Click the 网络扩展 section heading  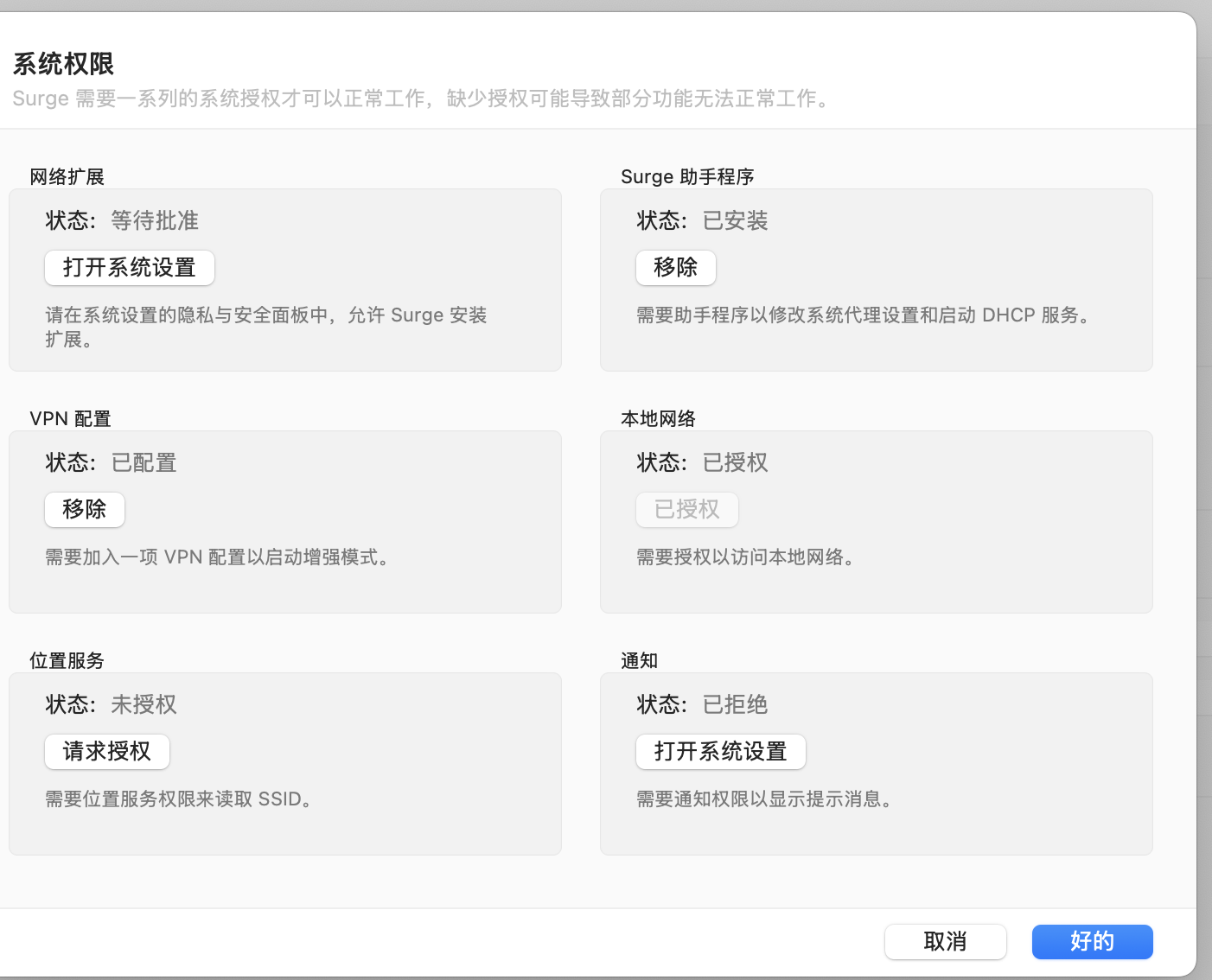pyautogui.click(x=67, y=177)
